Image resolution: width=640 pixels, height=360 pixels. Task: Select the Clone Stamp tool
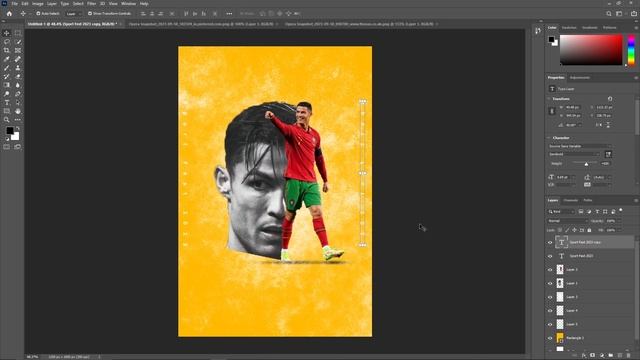(x=18, y=68)
